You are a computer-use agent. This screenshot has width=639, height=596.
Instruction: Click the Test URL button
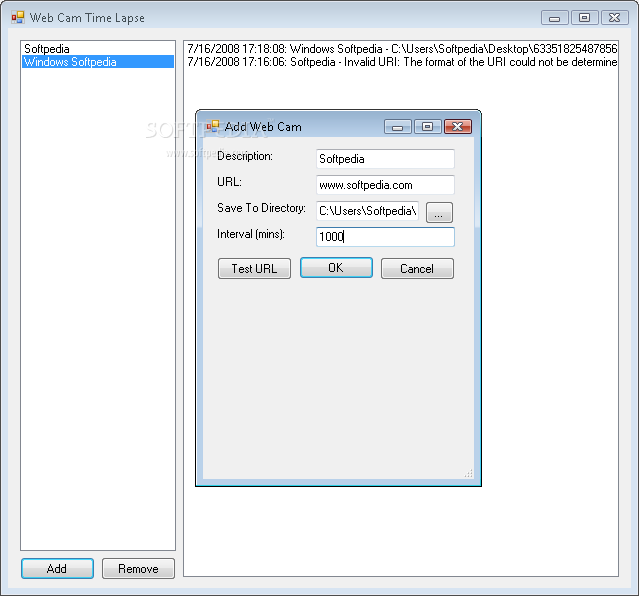coord(254,269)
